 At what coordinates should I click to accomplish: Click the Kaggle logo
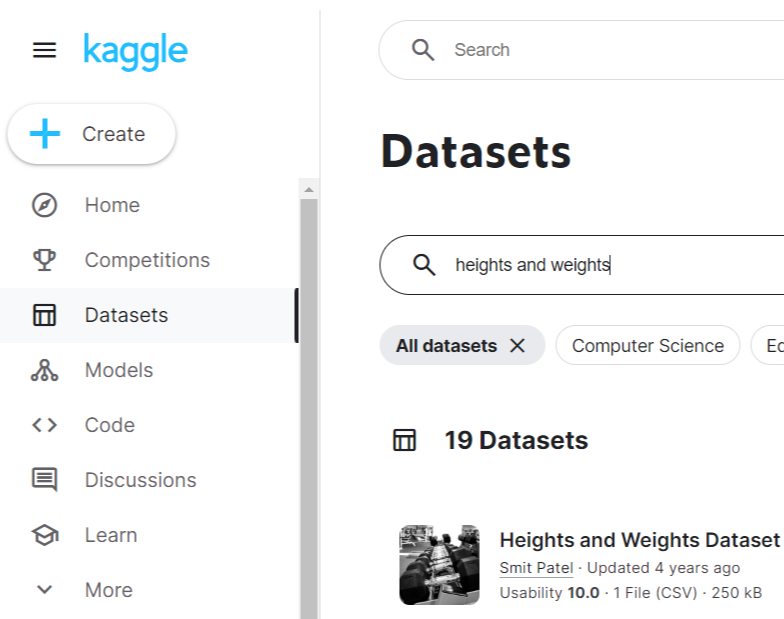(135, 52)
